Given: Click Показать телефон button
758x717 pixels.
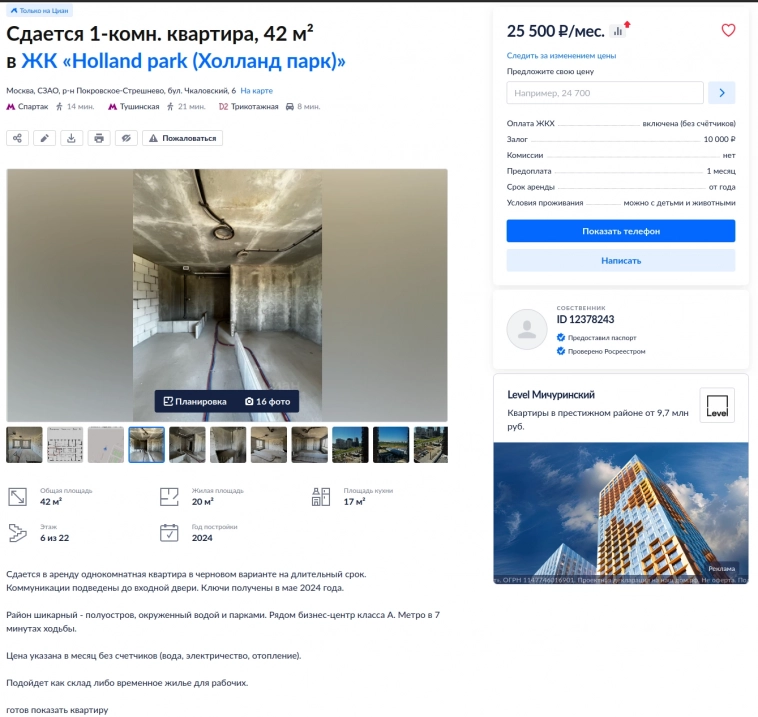Looking at the screenshot, I should pyautogui.click(x=621, y=231).
